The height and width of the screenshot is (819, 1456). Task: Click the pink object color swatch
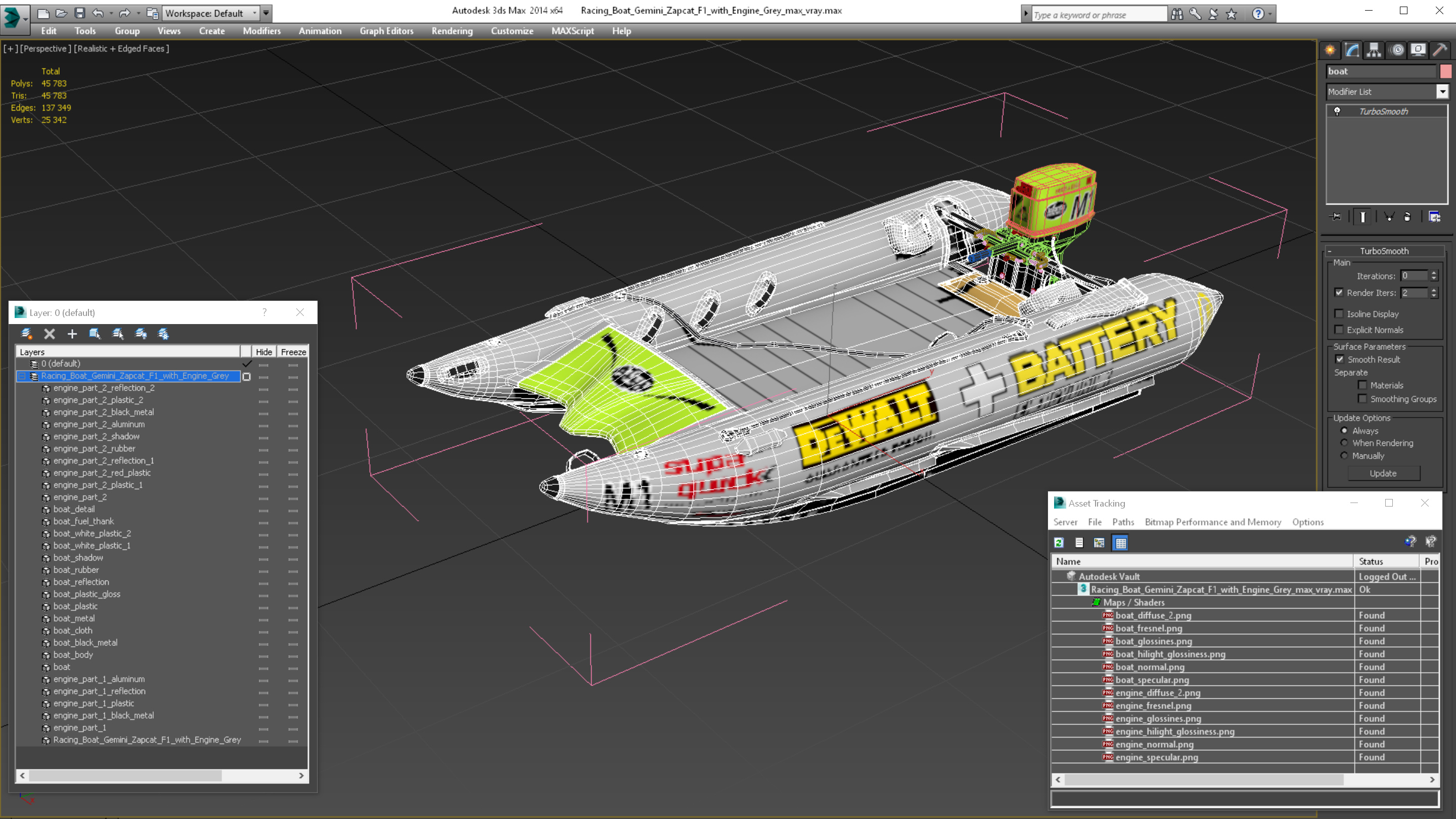(1446, 71)
